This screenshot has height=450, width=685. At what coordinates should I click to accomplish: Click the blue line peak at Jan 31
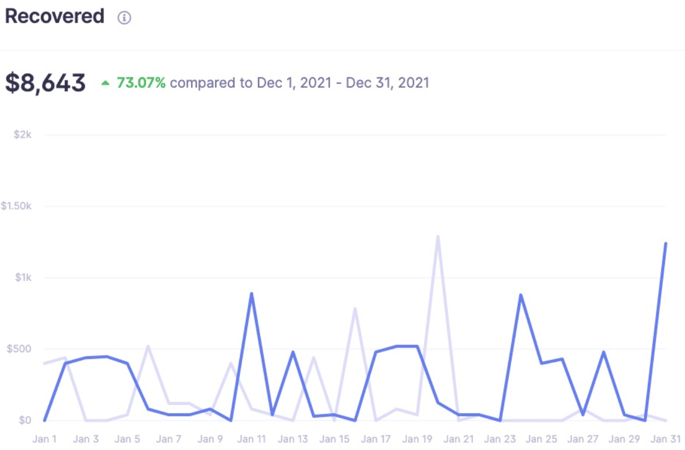pos(665,243)
